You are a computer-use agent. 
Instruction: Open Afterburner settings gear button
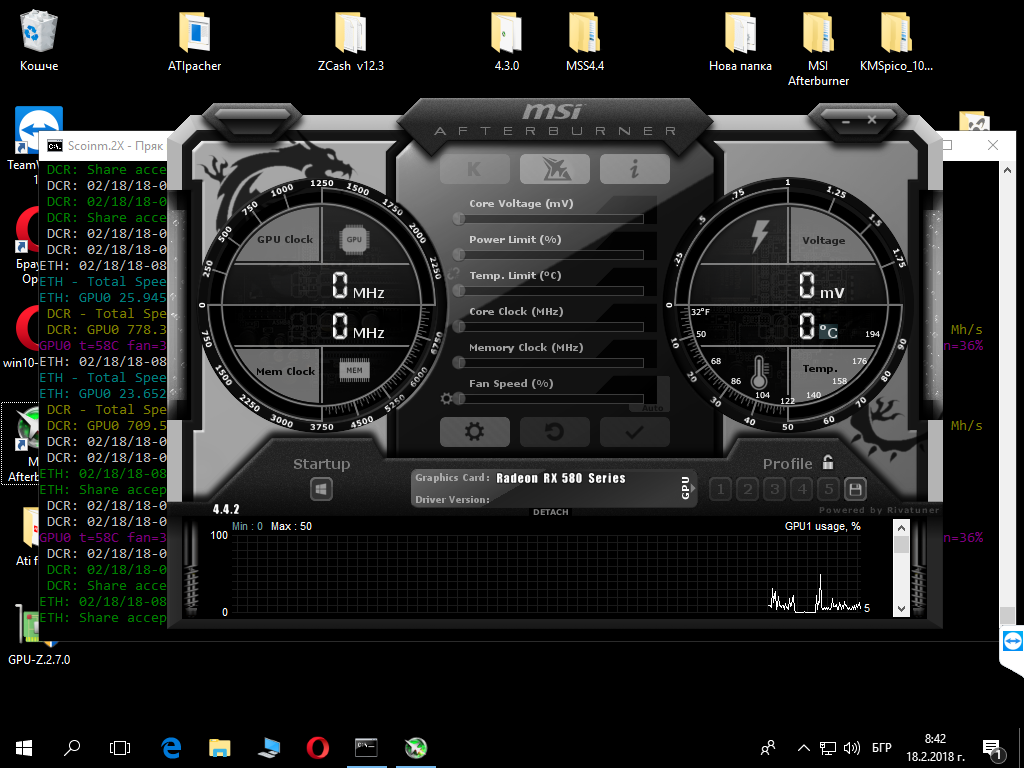coord(475,432)
